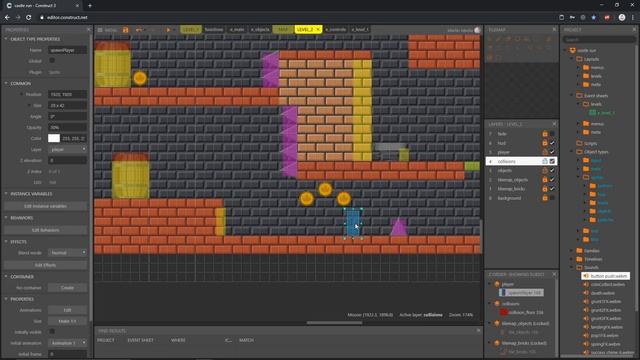Click the green e_level_1 event sheet icon
This screenshot has height=360, width=640.
pos(593,113)
